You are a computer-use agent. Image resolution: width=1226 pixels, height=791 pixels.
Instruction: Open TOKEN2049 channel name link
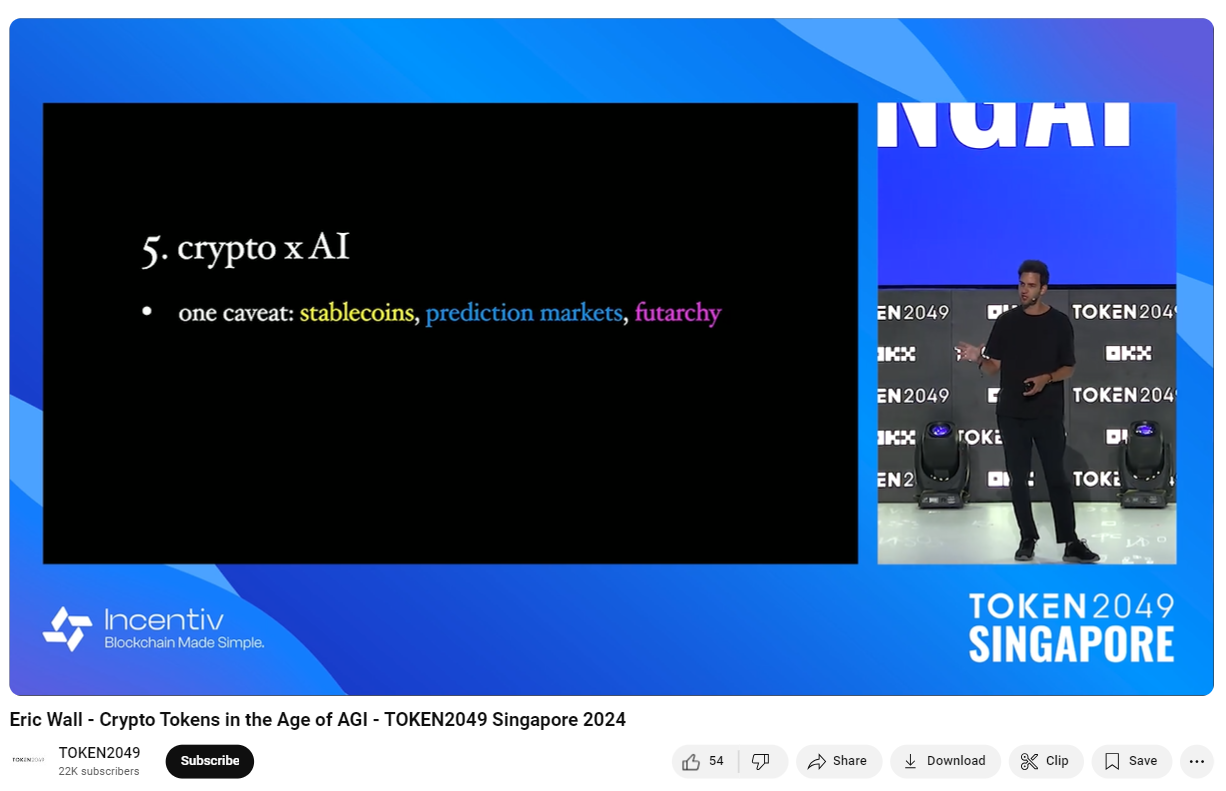(x=99, y=752)
